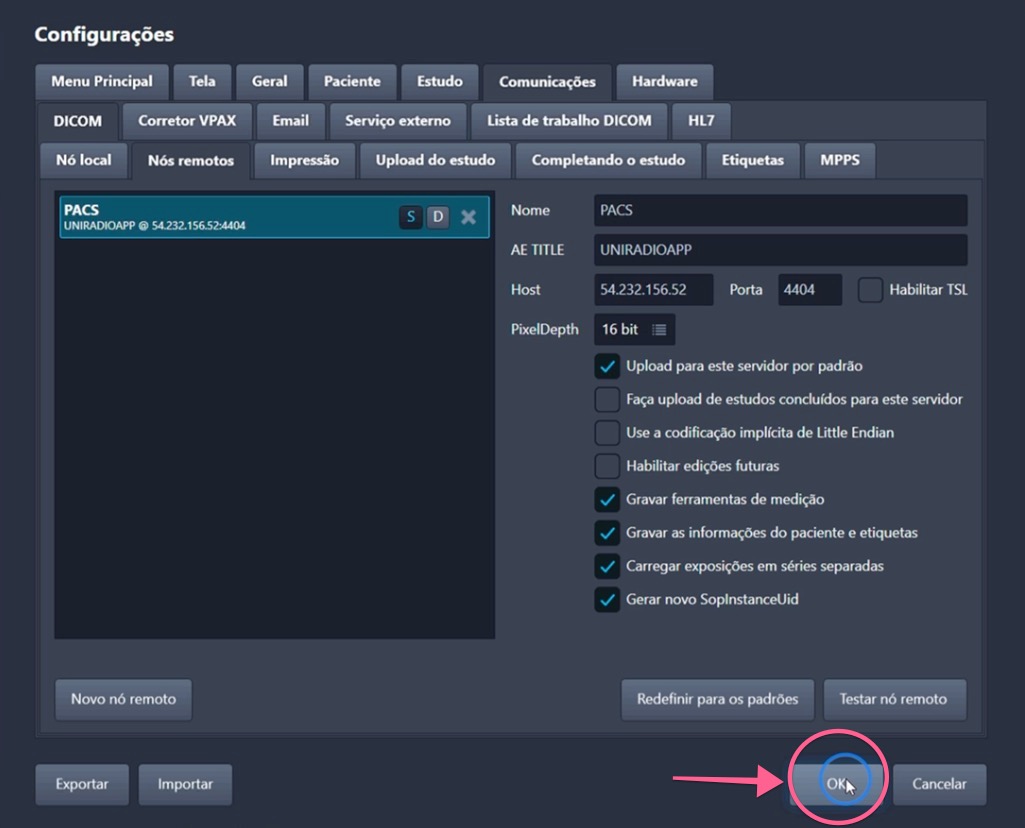1025x828 pixels.
Task: Uncheck Gravar ferramentas de medição
Action: (x=607, y=499)
